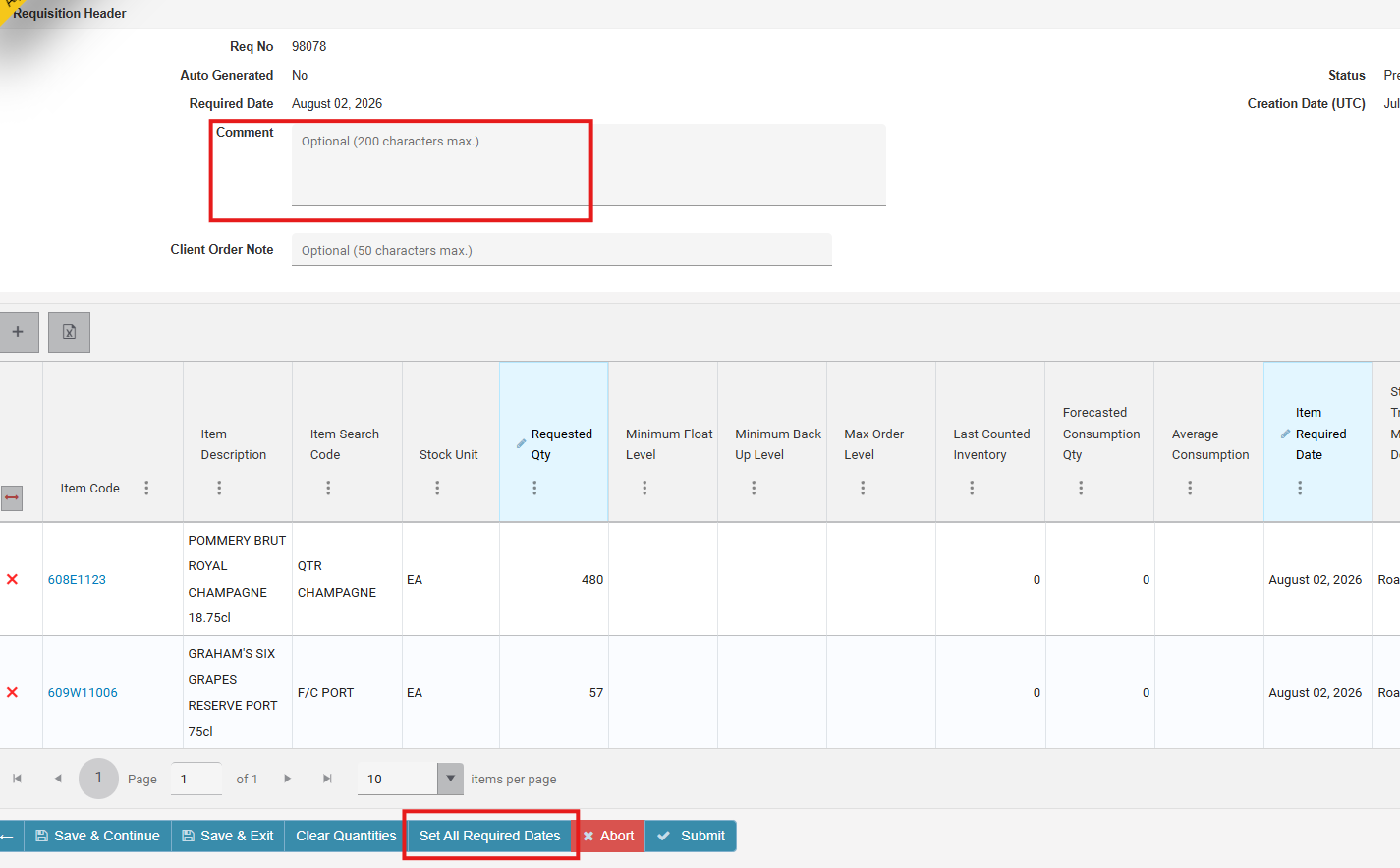Go to the first page
Screen dimensions: 1400x868
(x=17, y=779)
